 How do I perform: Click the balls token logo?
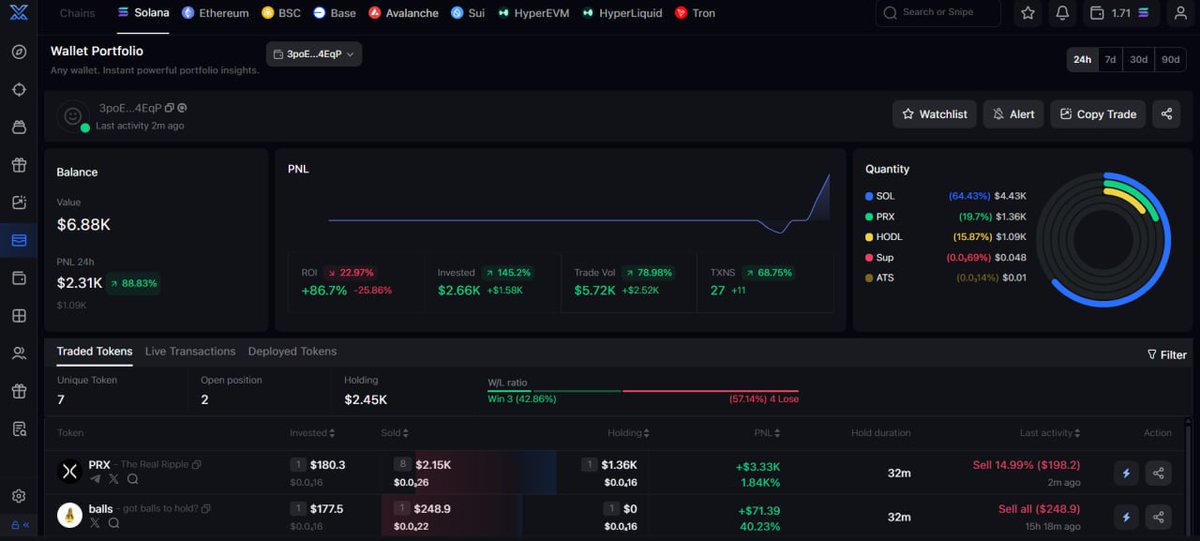(69, 515)
